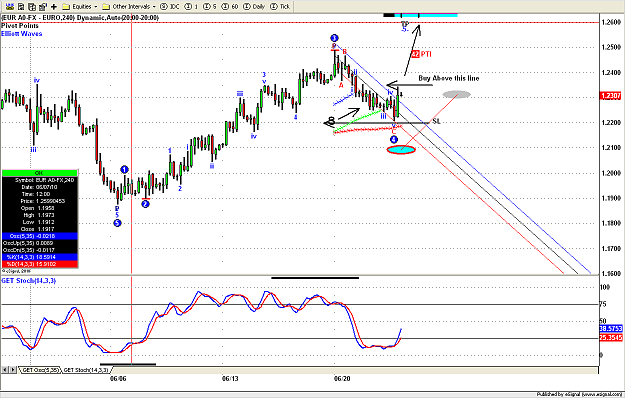Click the red PTI label
Screen dimensions: 625x398
(x=426, y=54)
